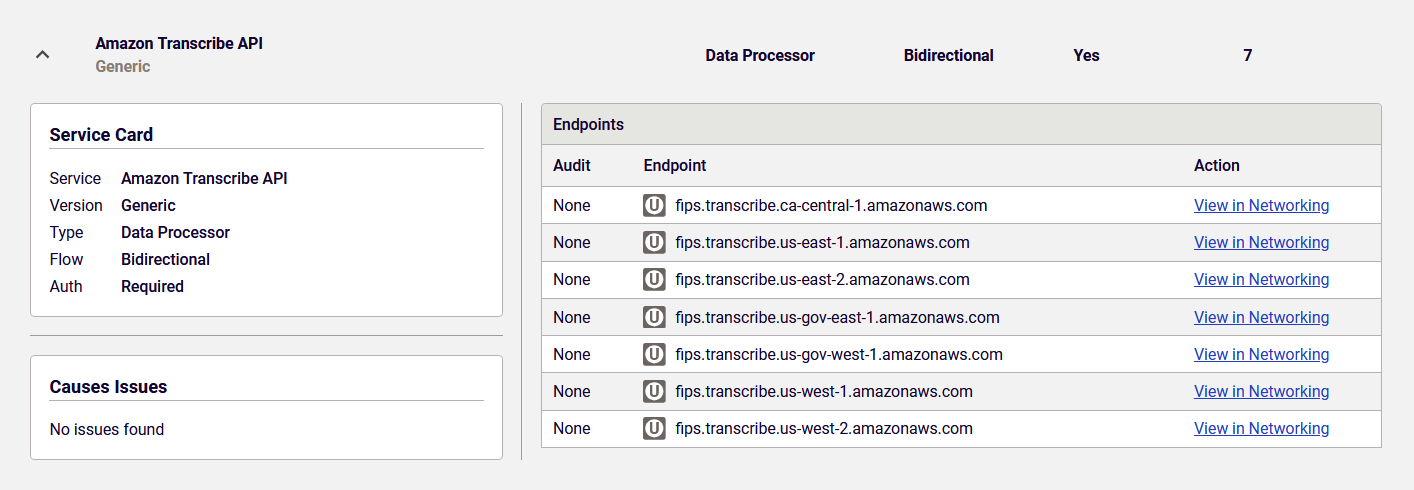The height and width of the screenshot is (490, 1414).
Task: Click the Service Card heading
Action: (x=101, y=135)
